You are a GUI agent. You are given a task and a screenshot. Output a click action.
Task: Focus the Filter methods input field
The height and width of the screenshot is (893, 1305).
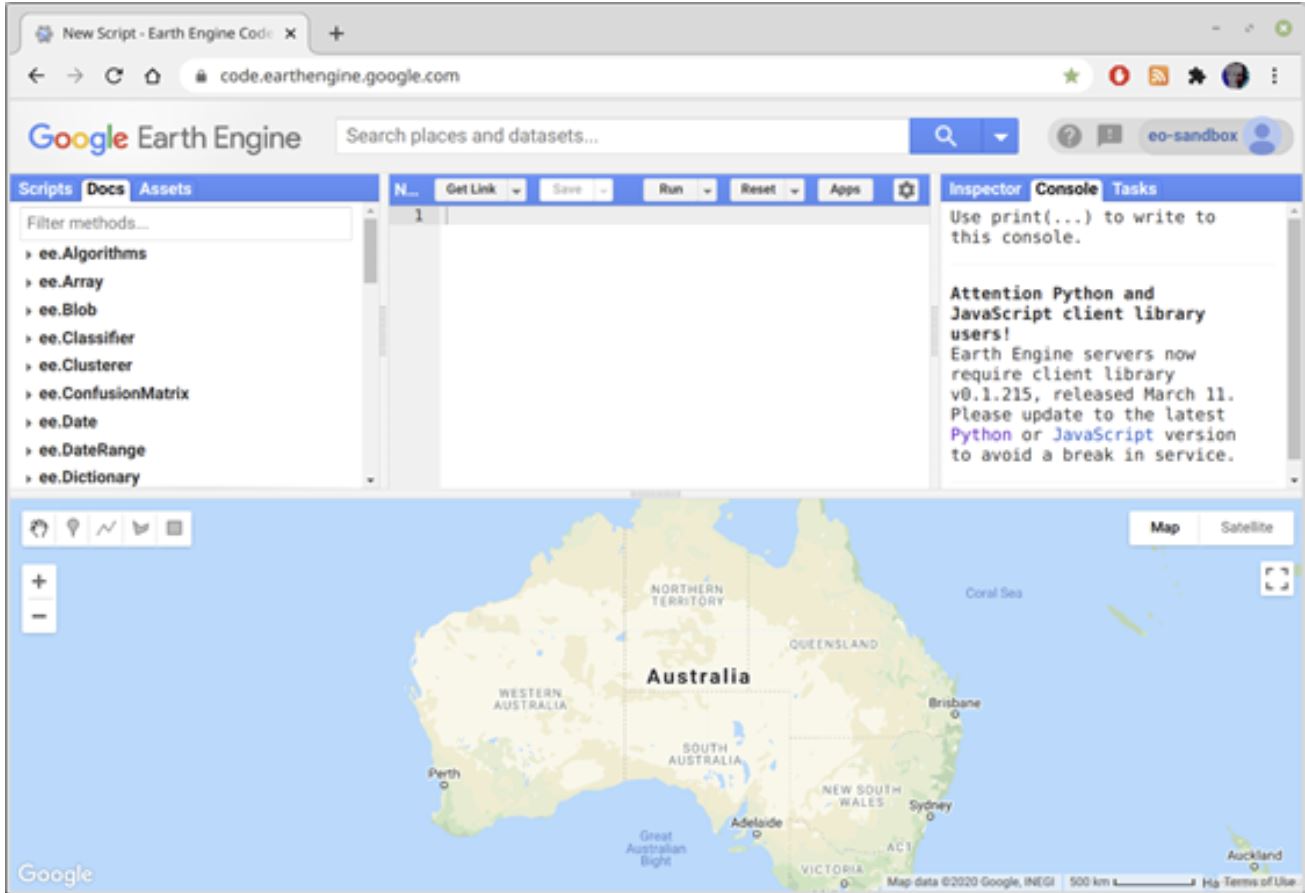[x=186, y=223]
